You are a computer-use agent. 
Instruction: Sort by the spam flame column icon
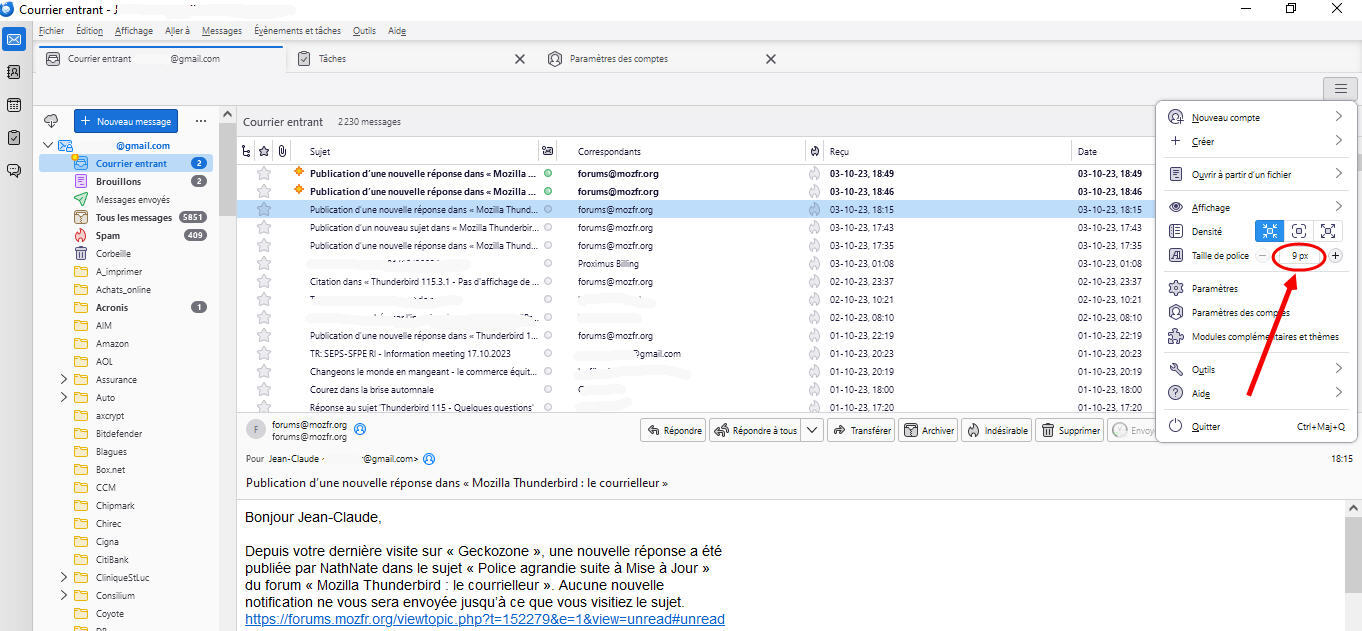815,152
